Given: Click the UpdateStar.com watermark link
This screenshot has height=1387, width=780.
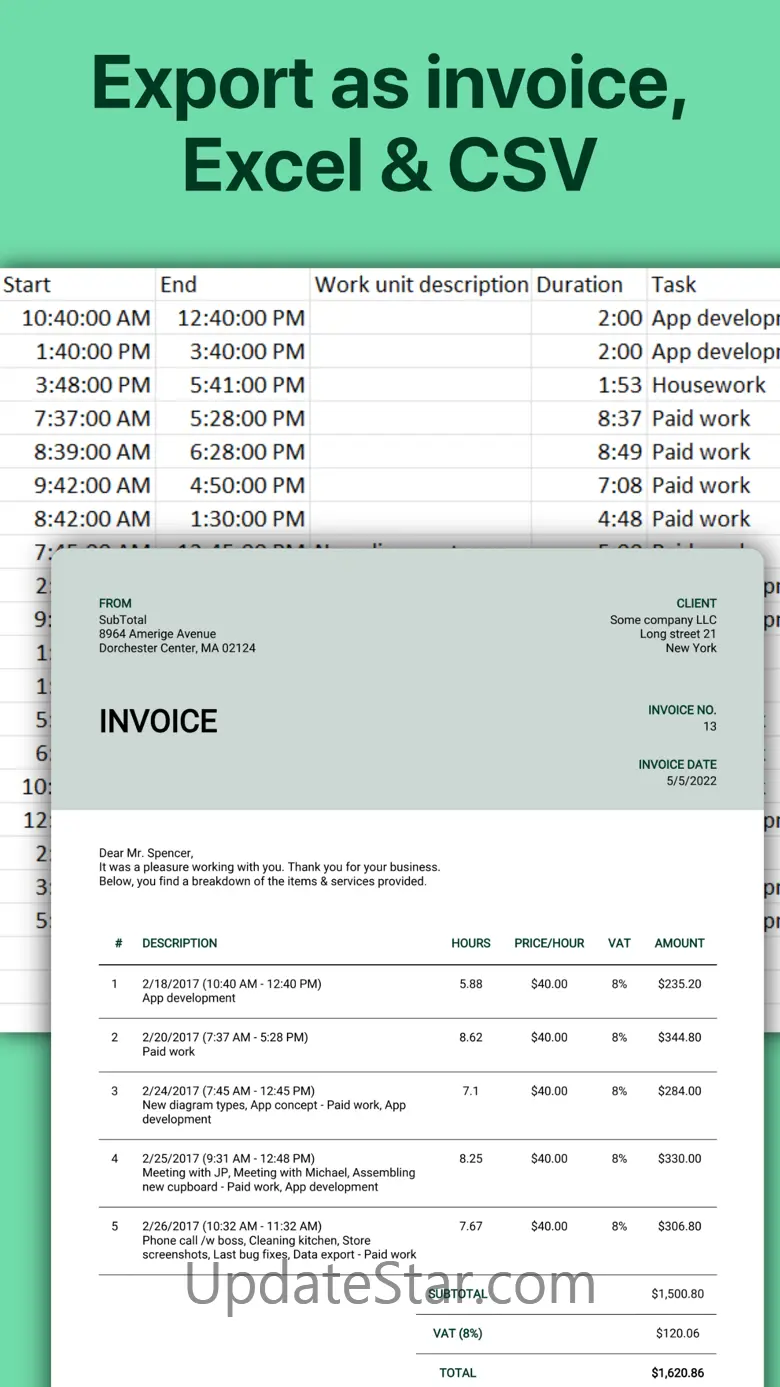Looking at the screenshot, I should 390,1285.
